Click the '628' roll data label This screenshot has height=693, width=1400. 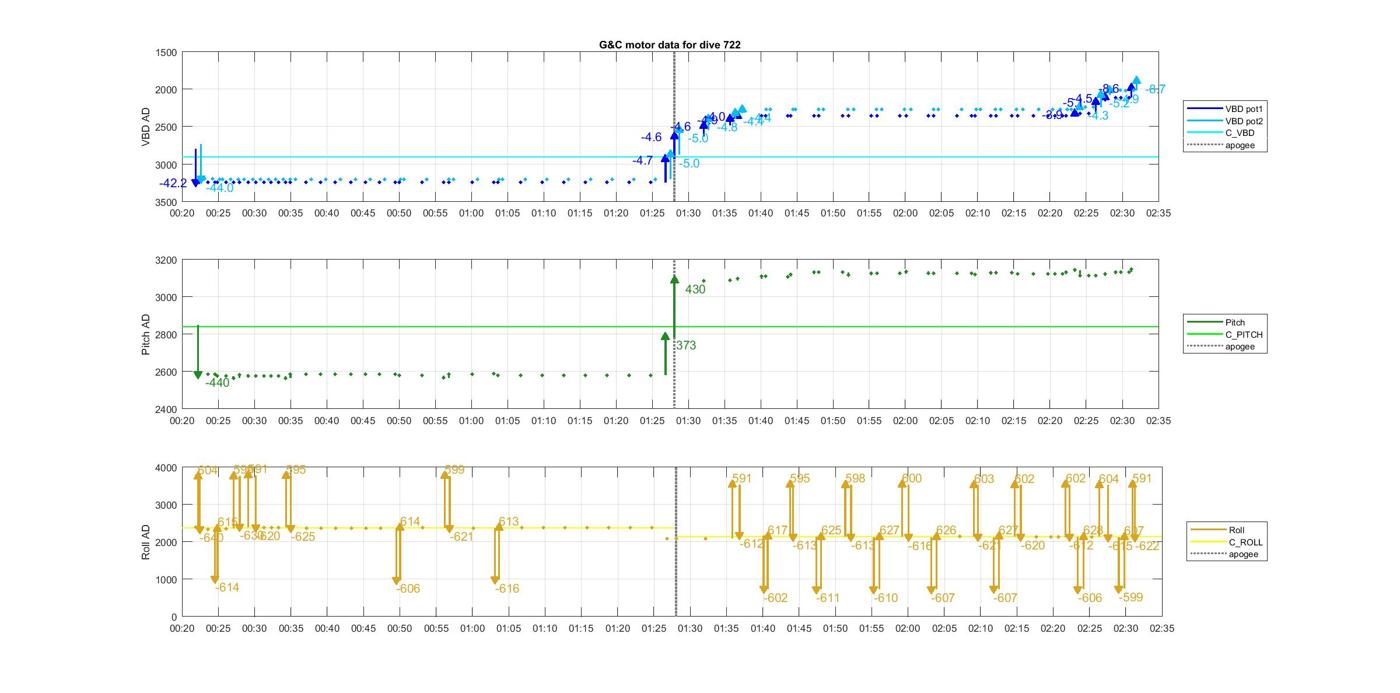pyautogui.click(x=1093, y=531)
